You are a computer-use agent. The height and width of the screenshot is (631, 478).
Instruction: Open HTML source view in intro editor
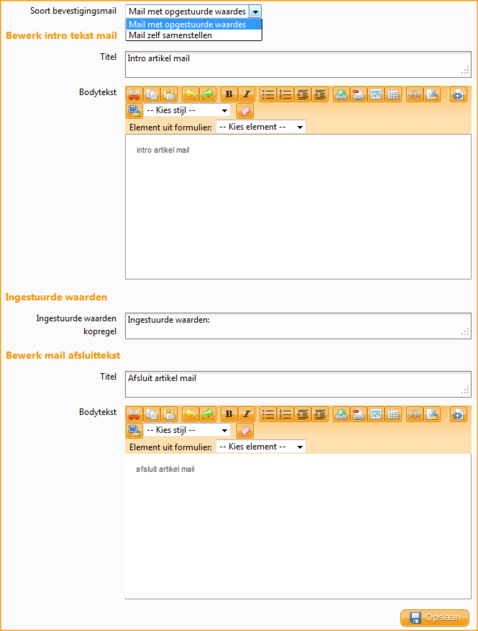click(458, 95)
